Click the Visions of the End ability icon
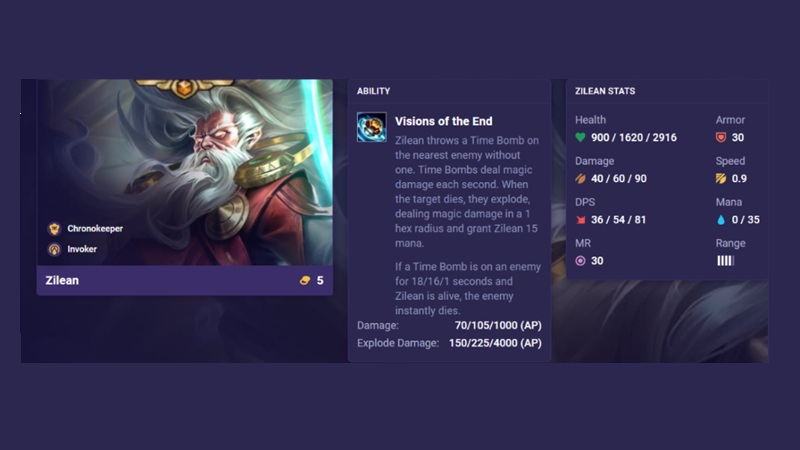 point(371,127)
